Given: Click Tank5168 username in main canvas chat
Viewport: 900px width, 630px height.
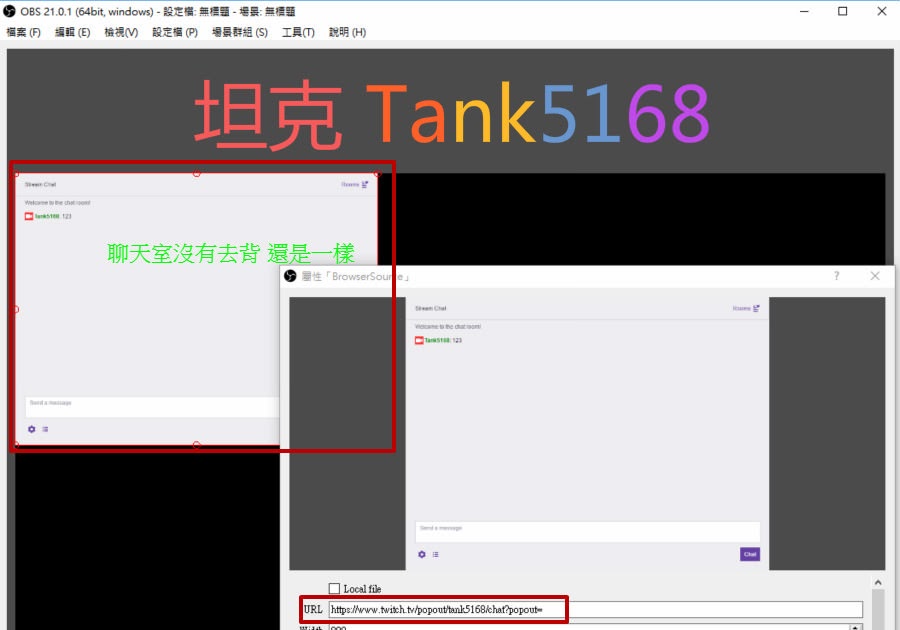Looking at the screenshot, I should click(x=47, y=216).
